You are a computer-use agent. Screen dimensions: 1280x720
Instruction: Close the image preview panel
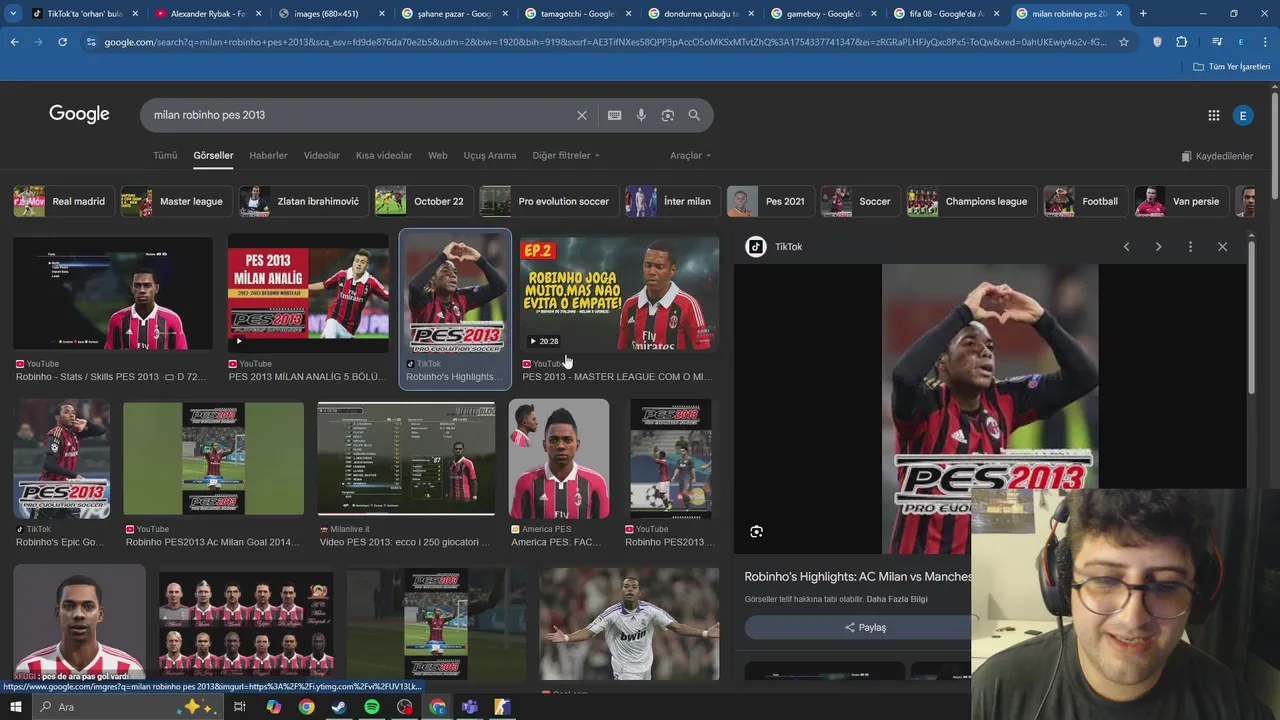pyautogui.click(x=1222, y=247)
